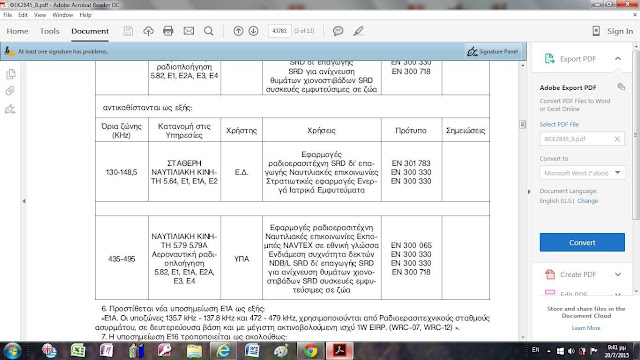Click the '130-148,5' table cell
640x360 pixels.
click(x=122, y=172)
